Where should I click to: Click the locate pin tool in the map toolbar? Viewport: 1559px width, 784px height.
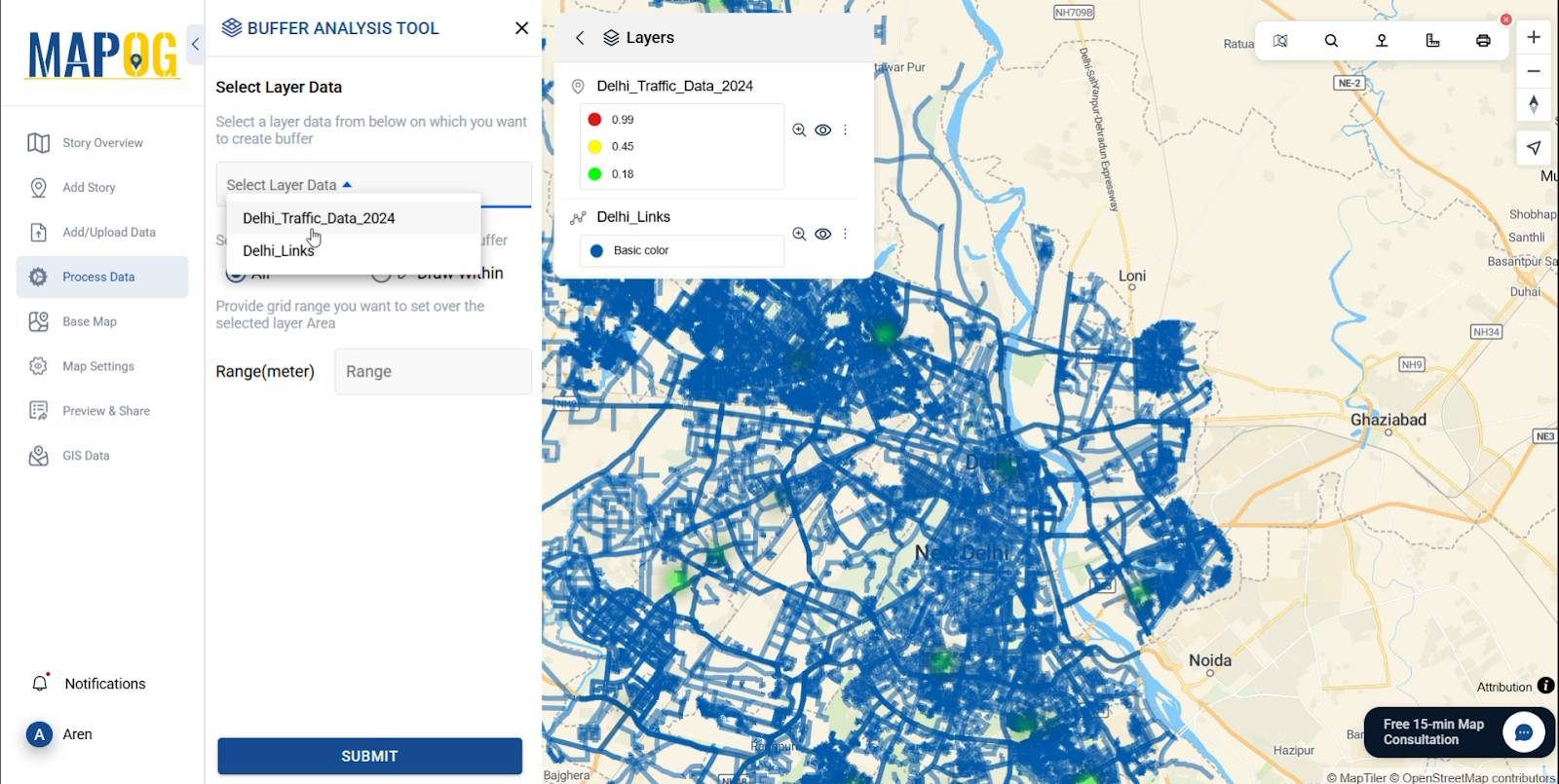pyautogui.click(x=1382, y=41)
